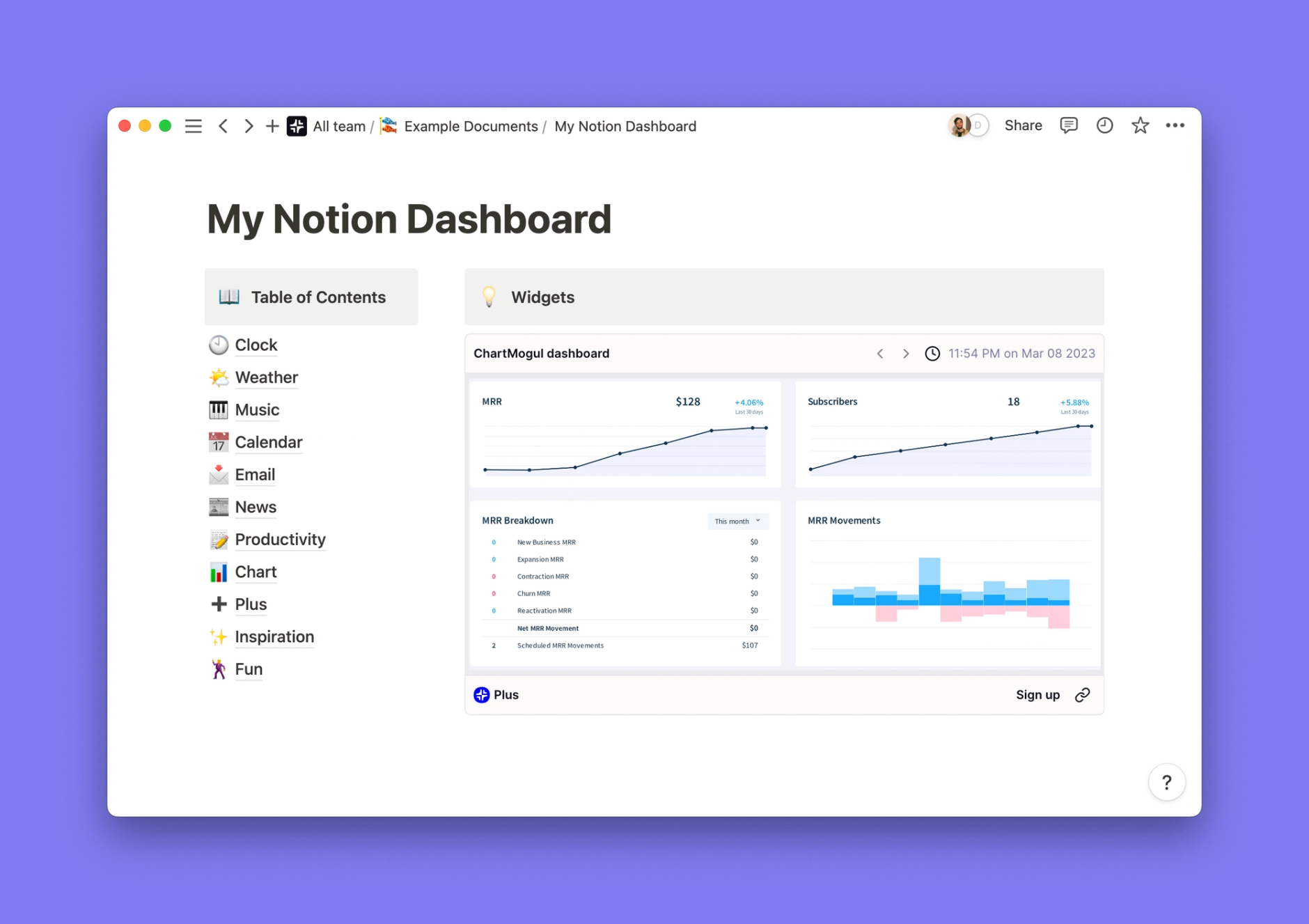Show next ChartMogul snapshot
Screen dimensions: 1309x924
[x=906, y=354]
